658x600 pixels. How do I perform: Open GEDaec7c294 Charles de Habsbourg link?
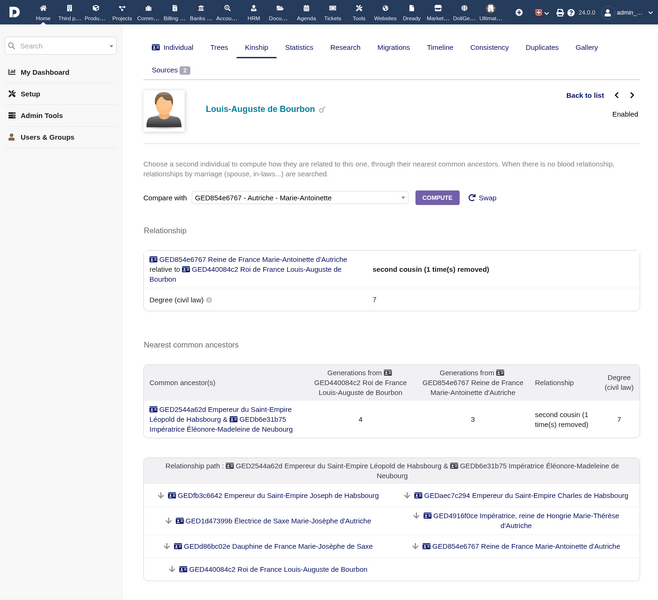pos(521,496)
